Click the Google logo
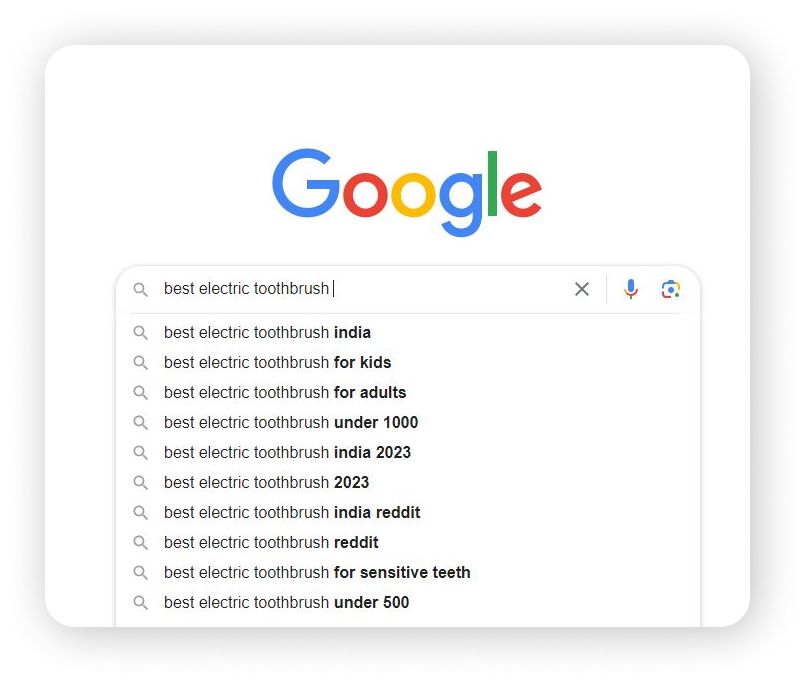Viewport: 805px width, 682px height. (407, 193)
